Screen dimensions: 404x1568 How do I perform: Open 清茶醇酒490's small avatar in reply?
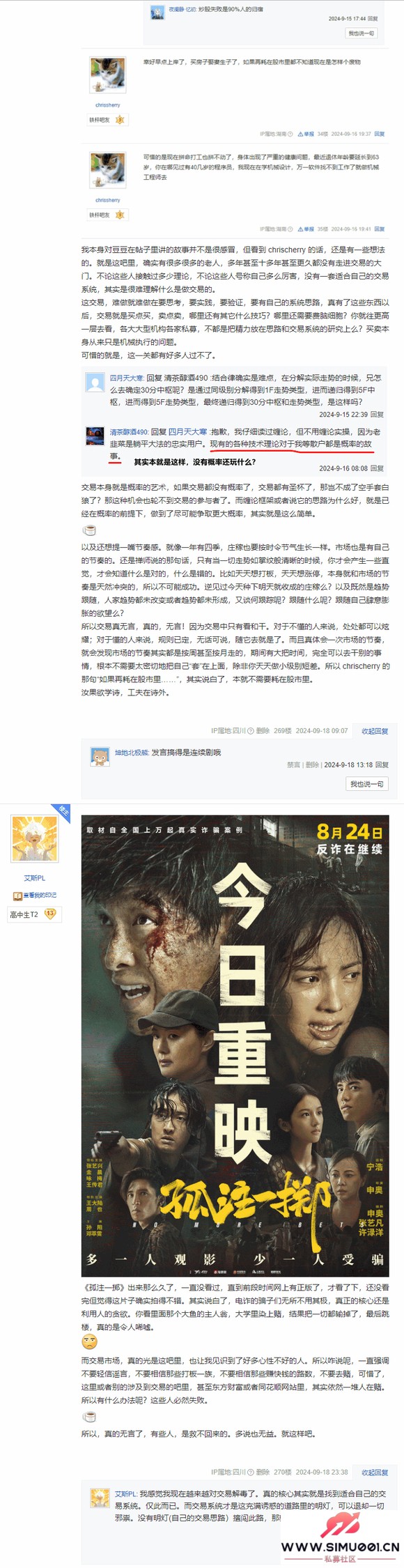pos(95,436)
